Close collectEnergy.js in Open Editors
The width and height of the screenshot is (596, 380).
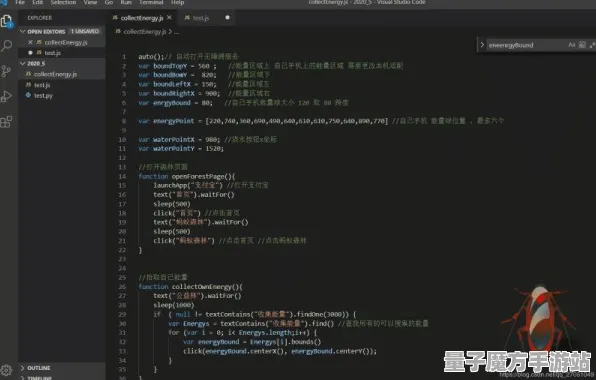(30, 42)
